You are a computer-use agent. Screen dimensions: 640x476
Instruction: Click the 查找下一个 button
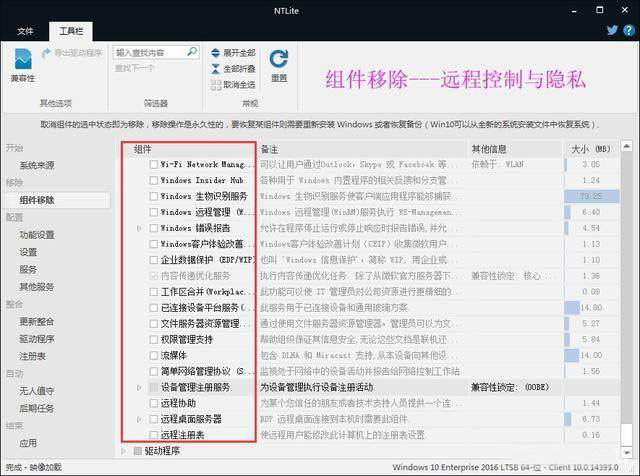pyautogui.click(x=135, y=68)
